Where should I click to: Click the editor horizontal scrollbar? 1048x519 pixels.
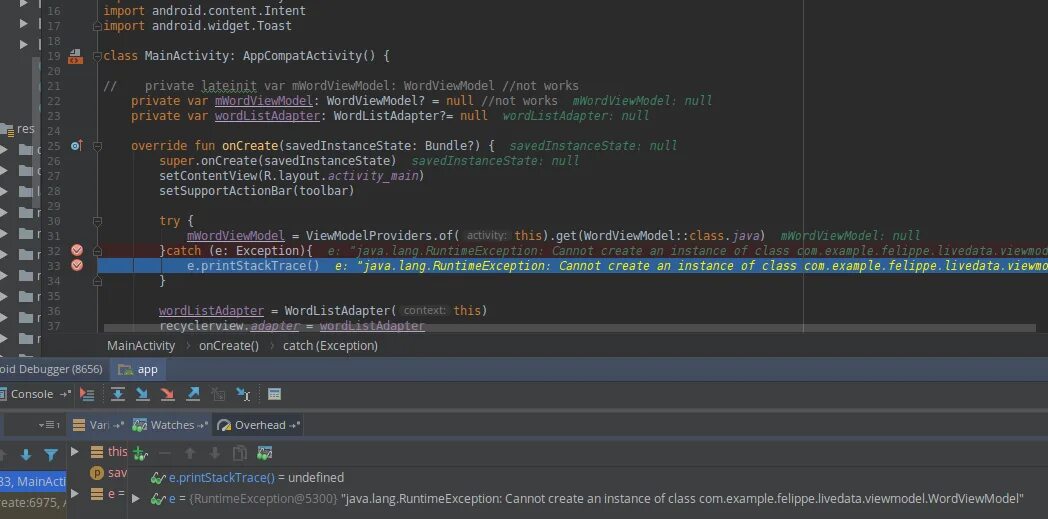coord(569,329)
